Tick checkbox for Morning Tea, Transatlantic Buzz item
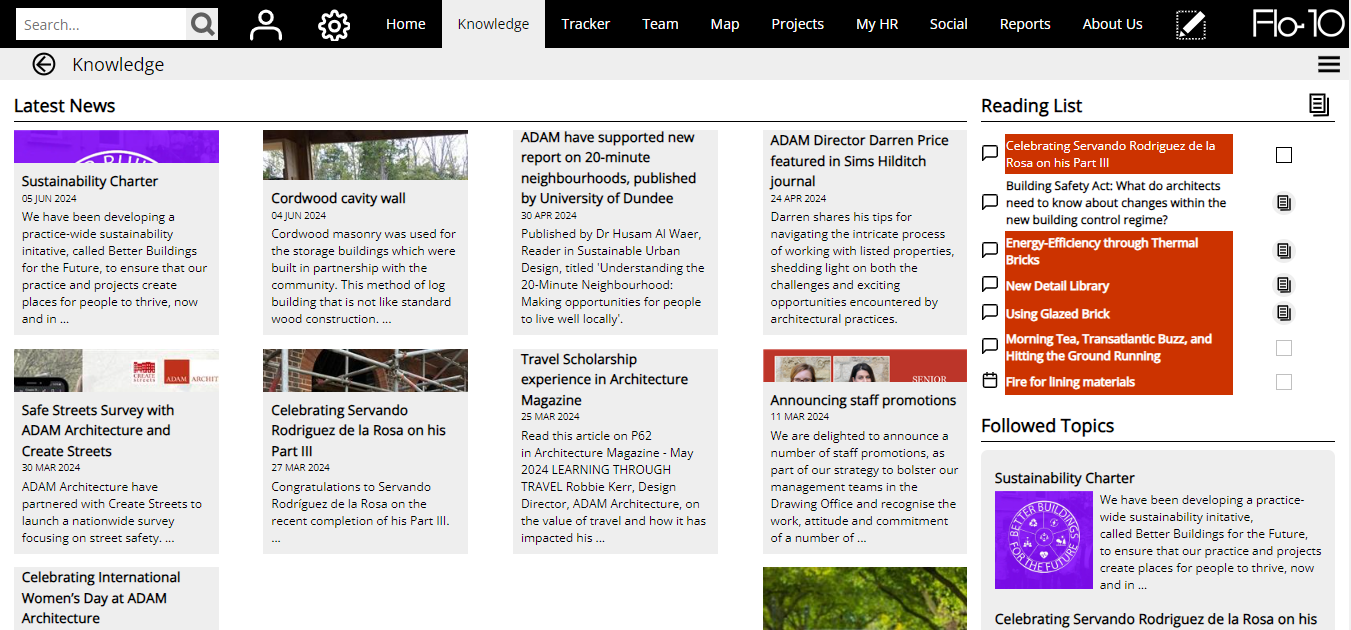 1284,348
